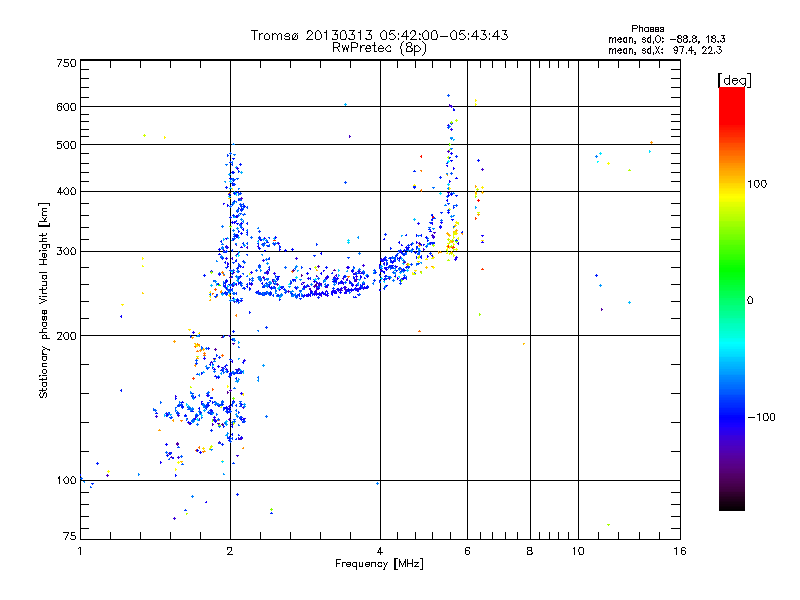Click the plot title 'Tromsø 20130313 05:42:00-05:43:43'
800x600 pixels.
click(379, 35)
